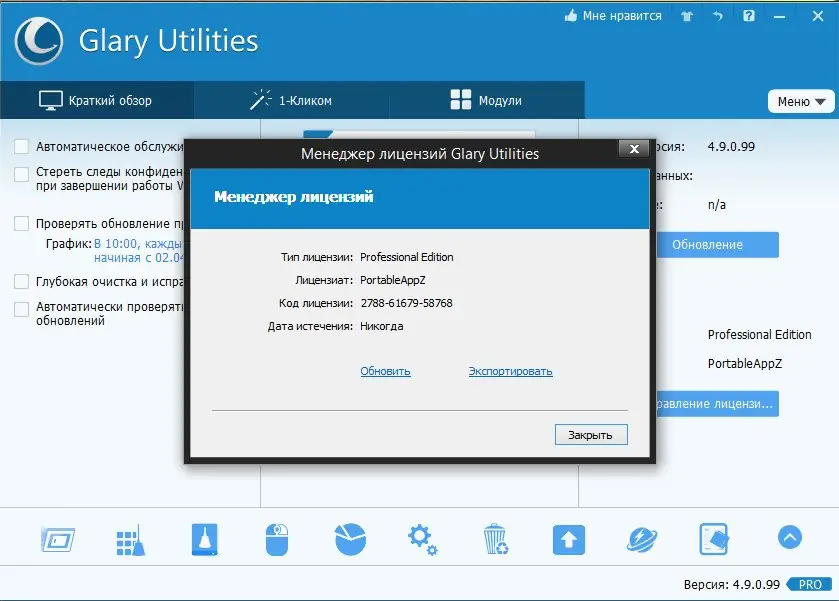Click the four-squares icon of Модули
This screenshot has width=839, height=601.
tap(461, 100)
